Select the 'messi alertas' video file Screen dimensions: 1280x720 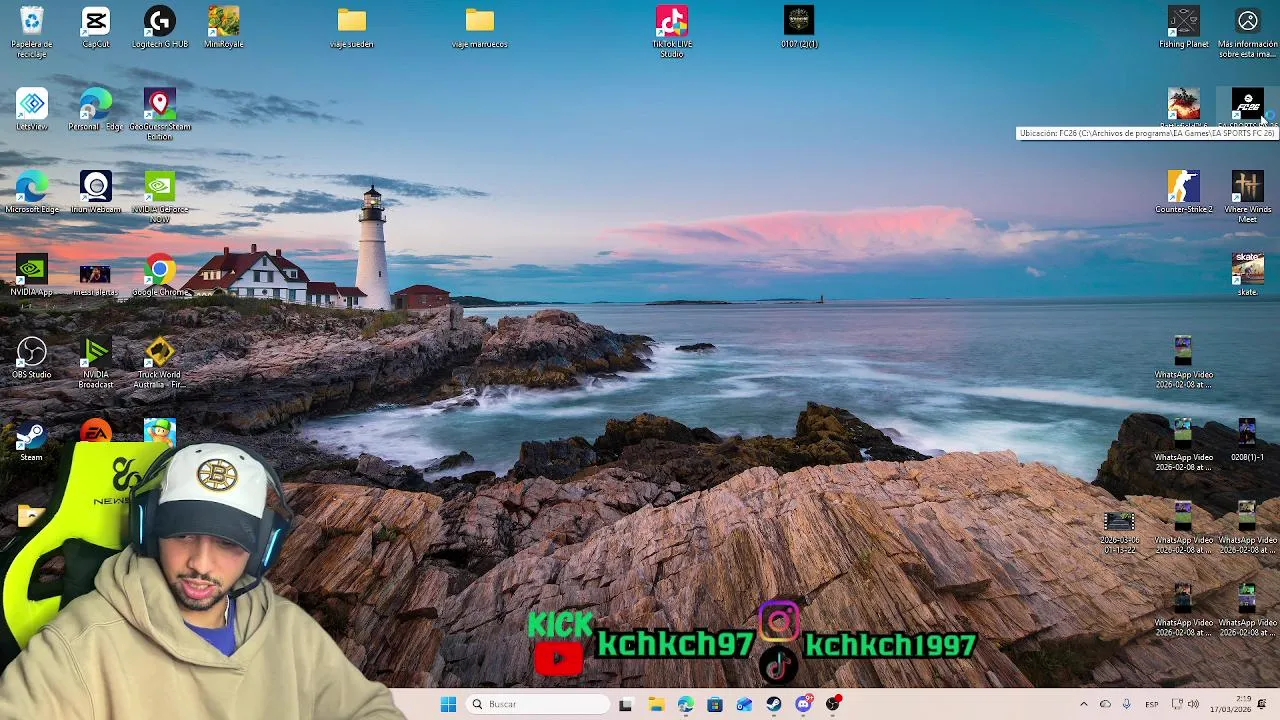(96, 280)
